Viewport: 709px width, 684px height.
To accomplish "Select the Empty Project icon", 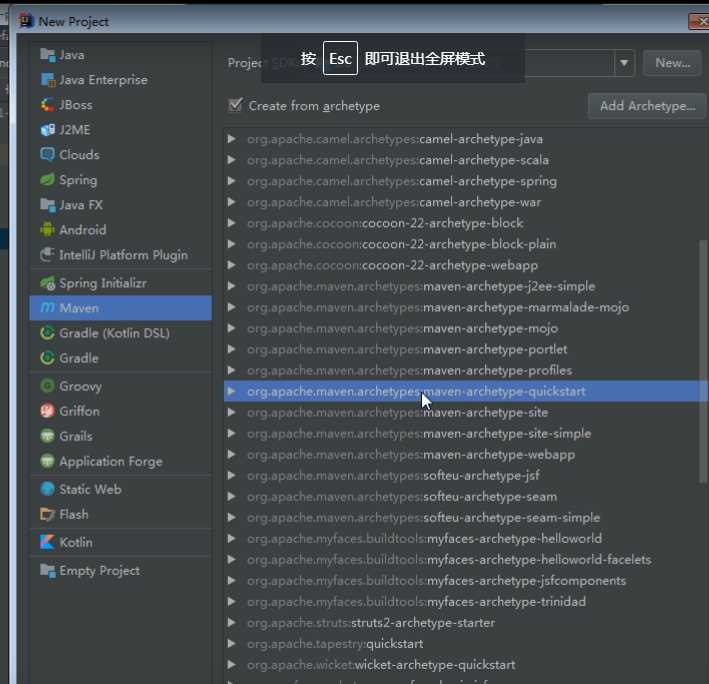I will (x=47, y=571).
